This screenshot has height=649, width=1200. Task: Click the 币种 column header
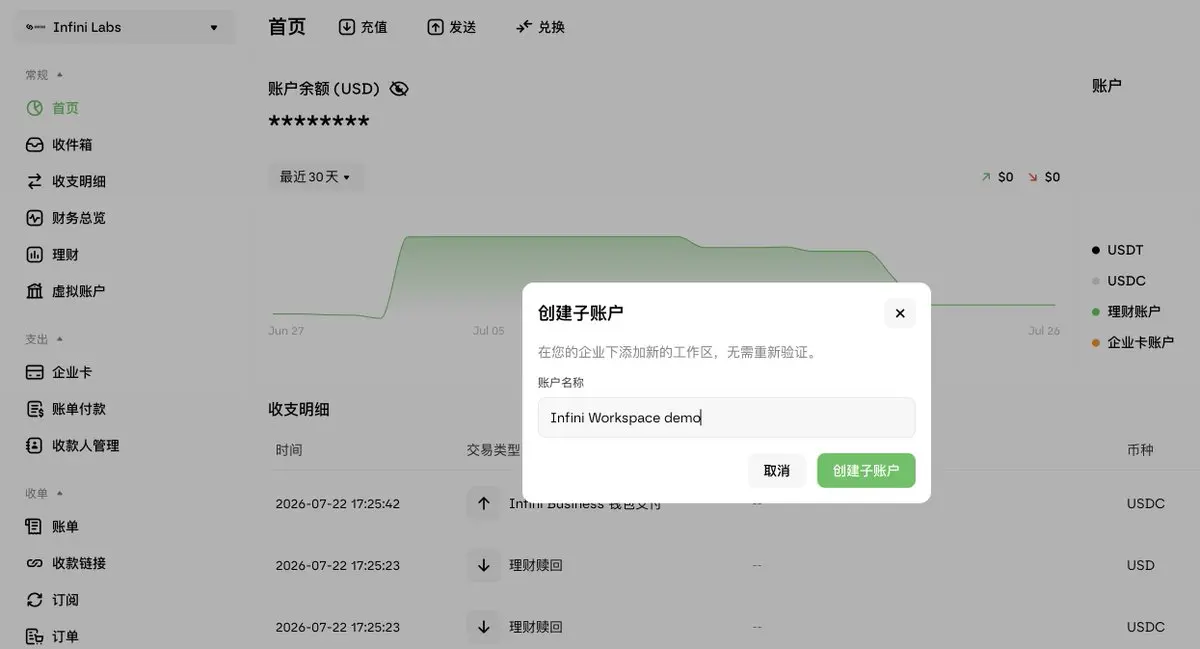1140,450
